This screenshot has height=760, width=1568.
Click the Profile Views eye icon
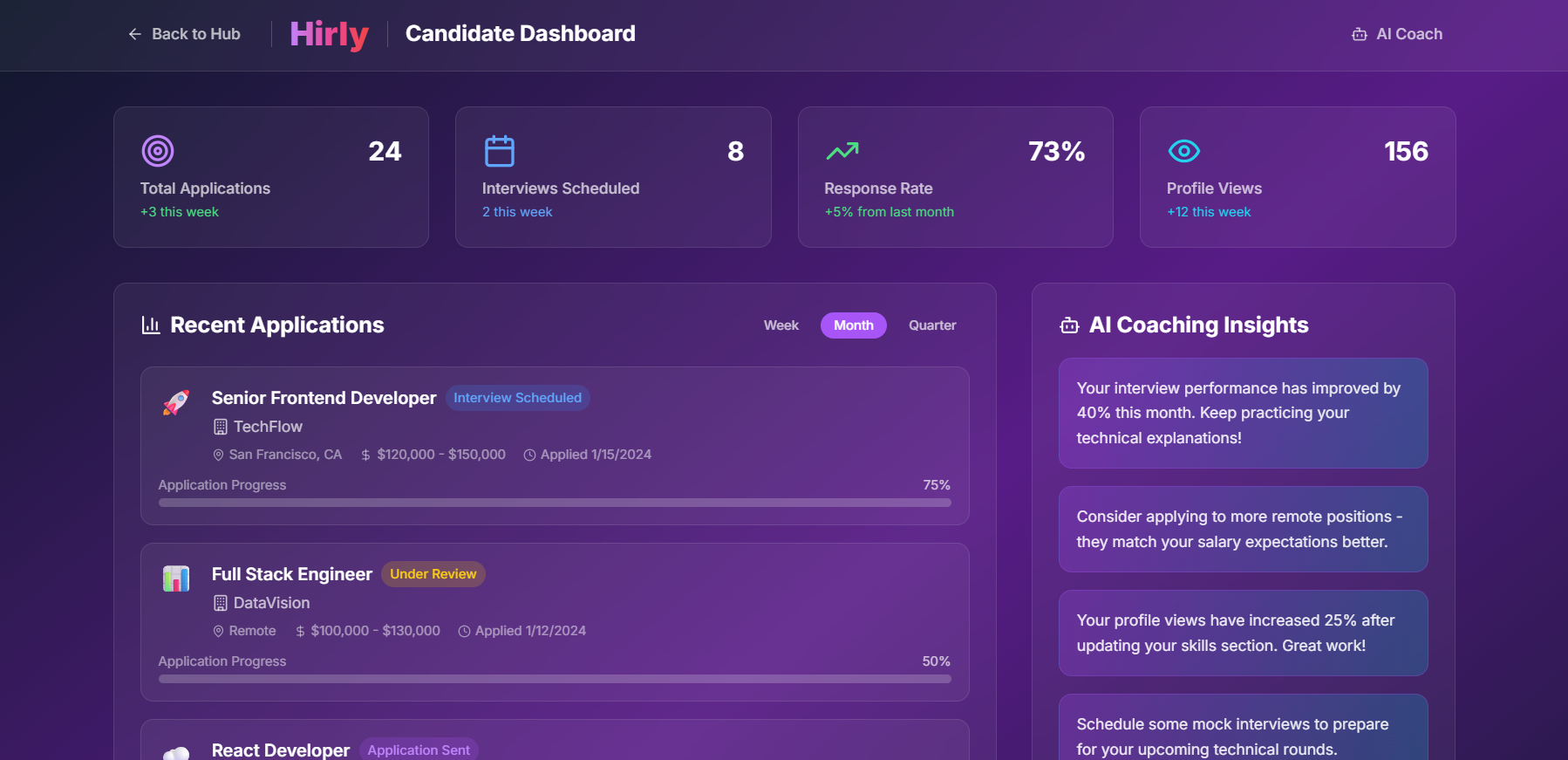pyautogui.click(x=1184, y=151)
